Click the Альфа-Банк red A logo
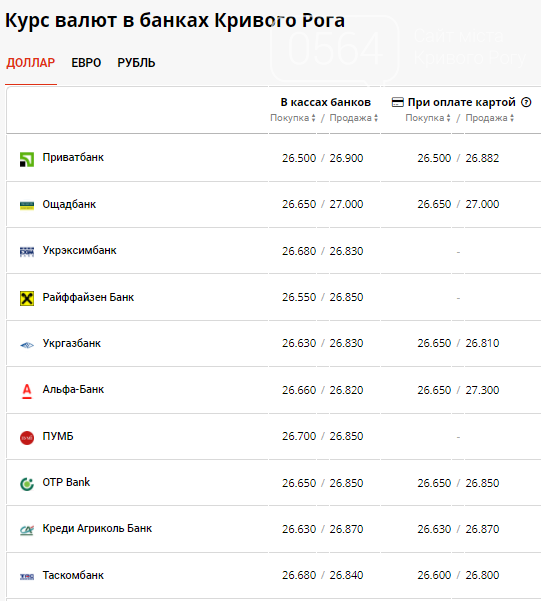 click(x=27, y=391)
